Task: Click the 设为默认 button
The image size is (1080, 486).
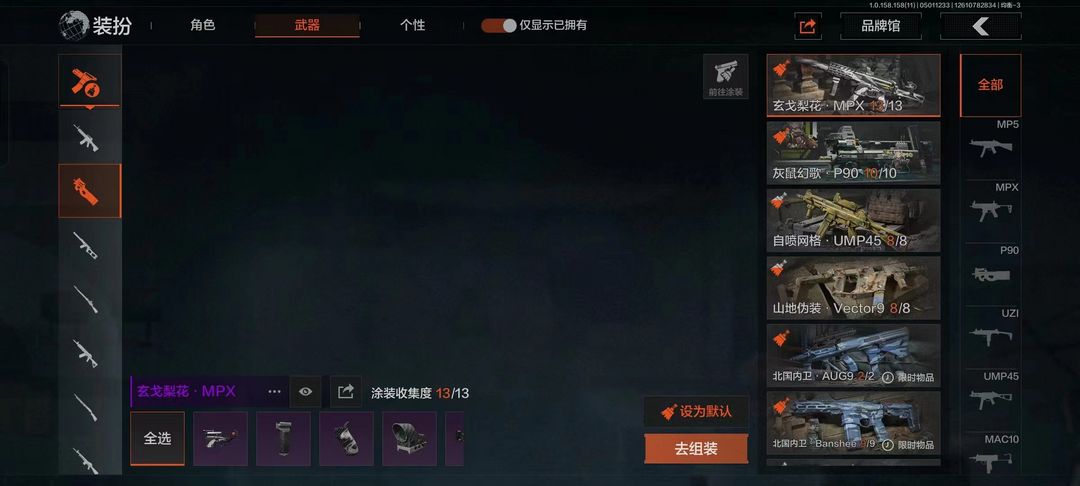Action: (x=696, y=412)
